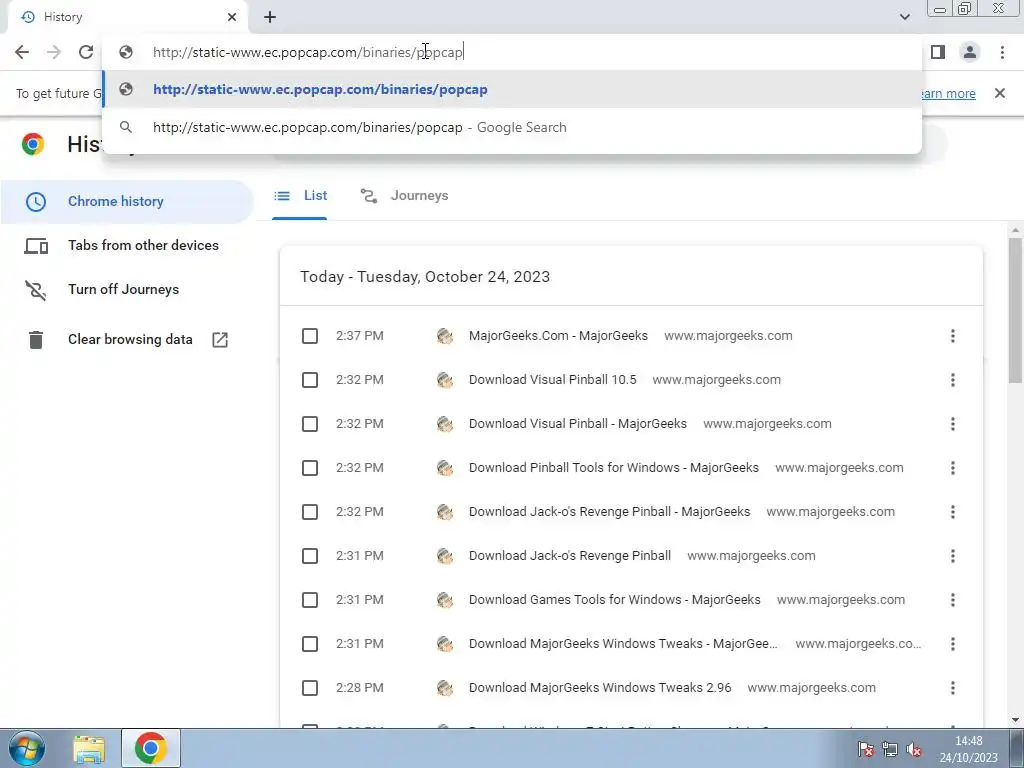Open actions menu for MajorGeeks.Com entry

pos(953,336)
